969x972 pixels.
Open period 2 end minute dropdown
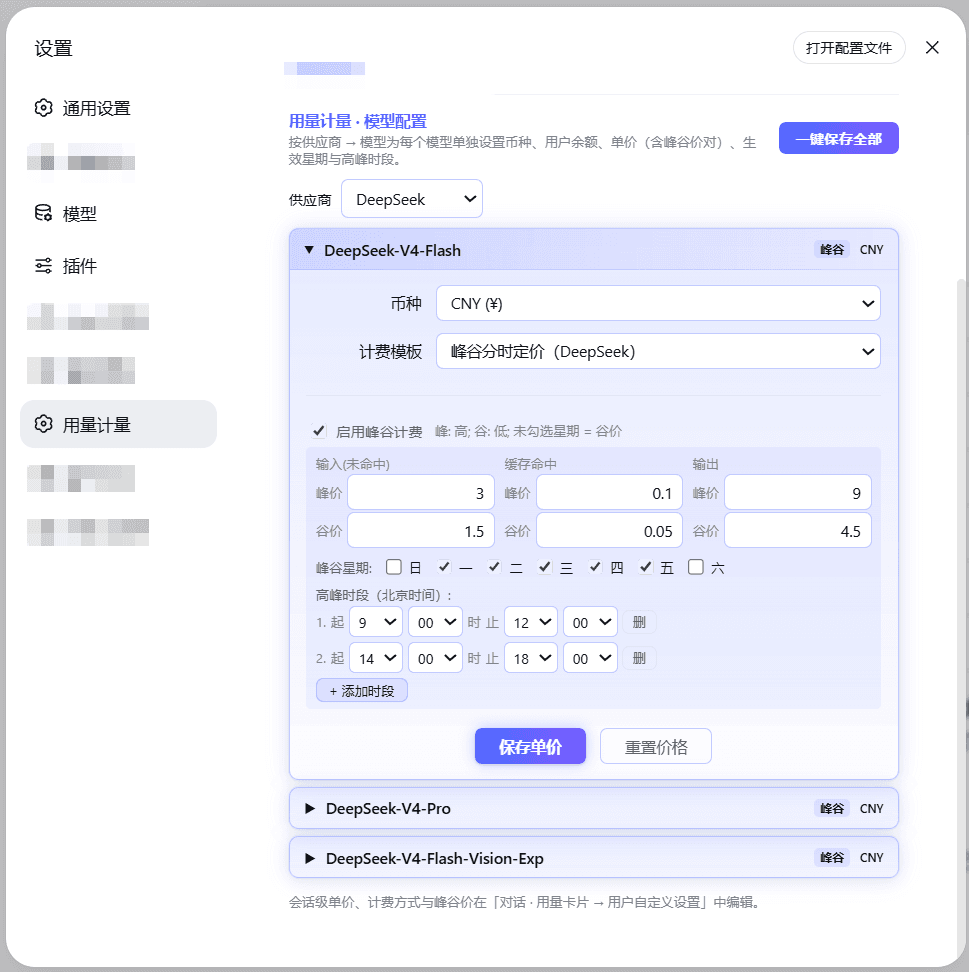590,658
